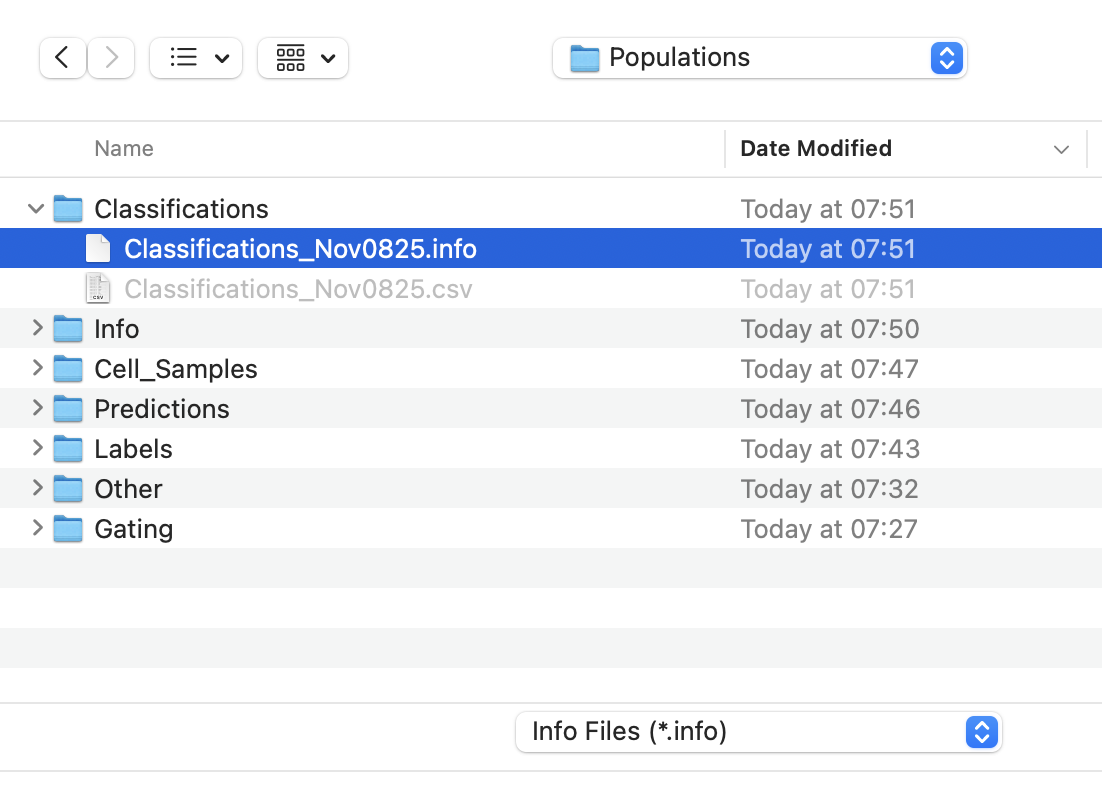Click the Classifications_Nov0825.info document icon

(x=97, y=248)
